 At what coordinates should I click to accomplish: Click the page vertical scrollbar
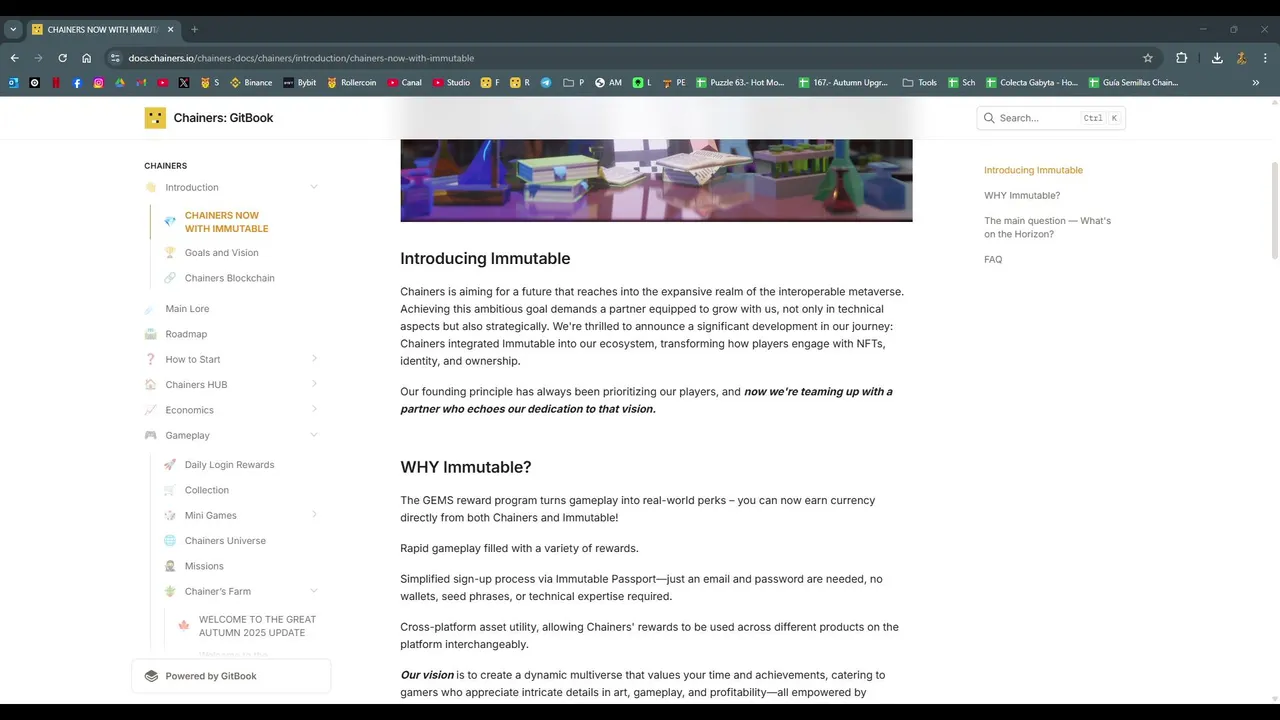[1274, 210]
